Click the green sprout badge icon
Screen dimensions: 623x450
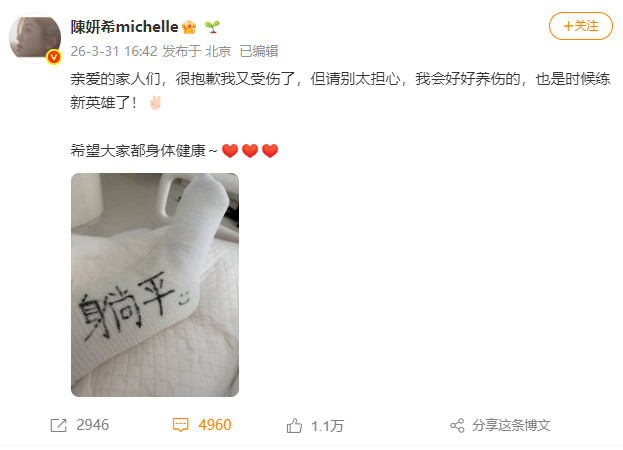coord(212,27)
